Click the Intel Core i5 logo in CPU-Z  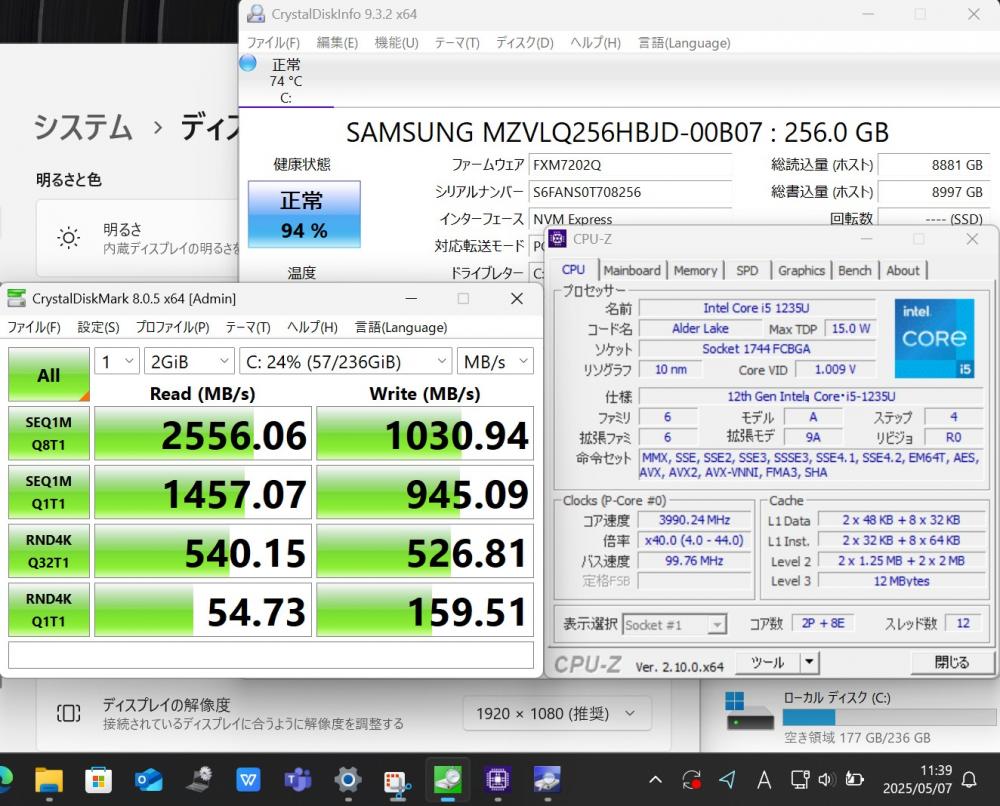[x=934, y=338]
